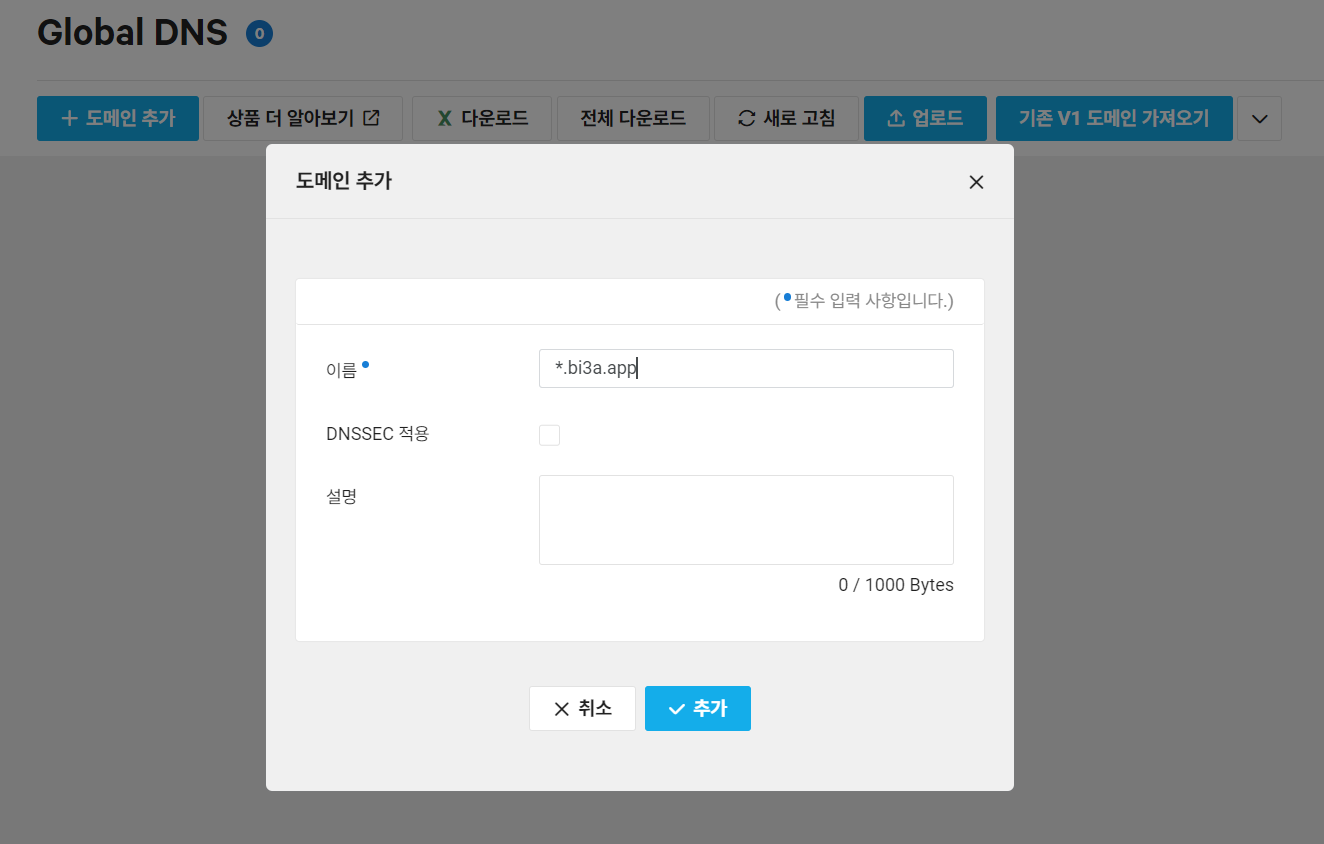
Task: Click the X icon inside the 취소 button
Action: (x=561, y=708)
